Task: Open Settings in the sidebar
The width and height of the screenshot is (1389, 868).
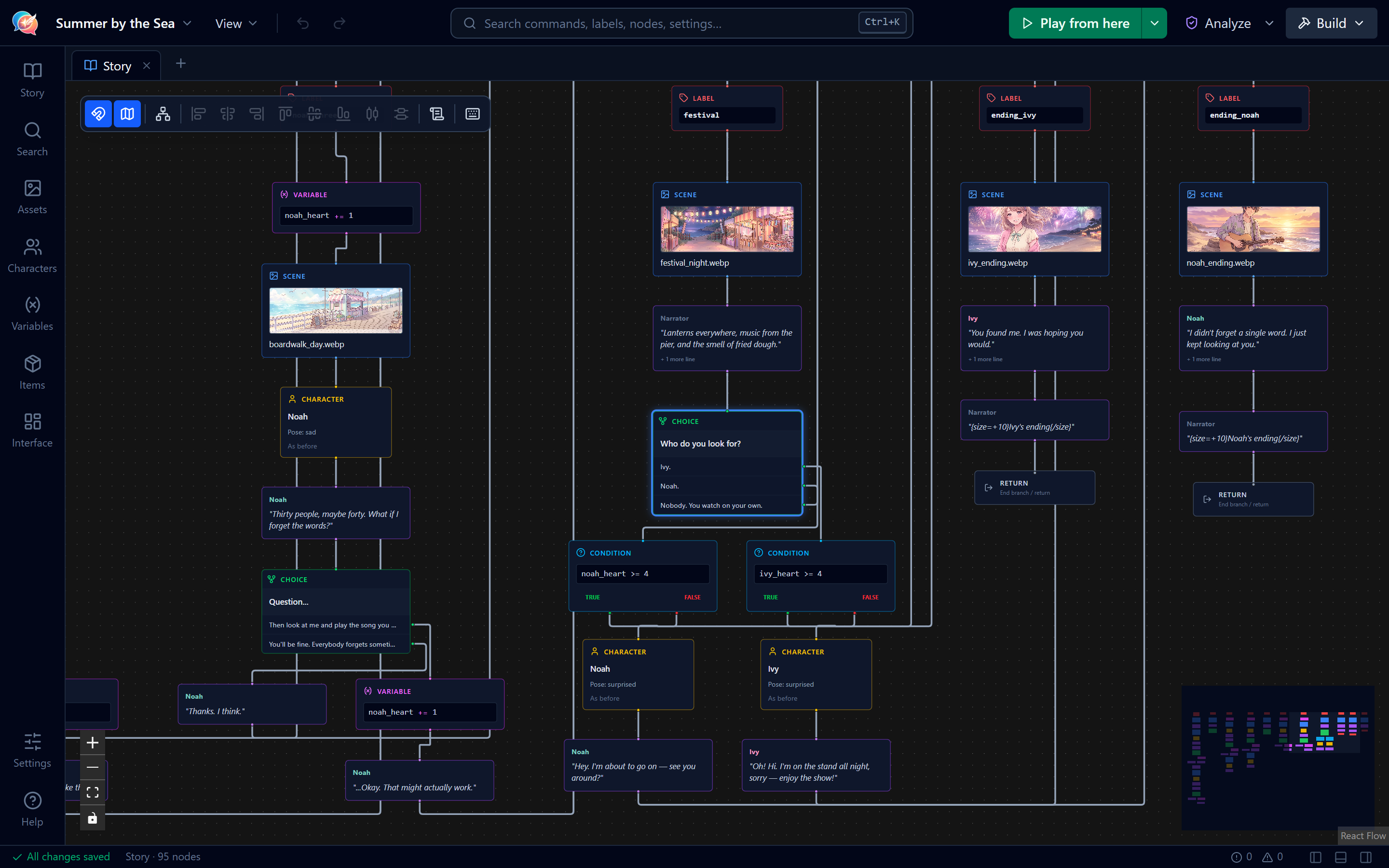Action: point(32,750)
